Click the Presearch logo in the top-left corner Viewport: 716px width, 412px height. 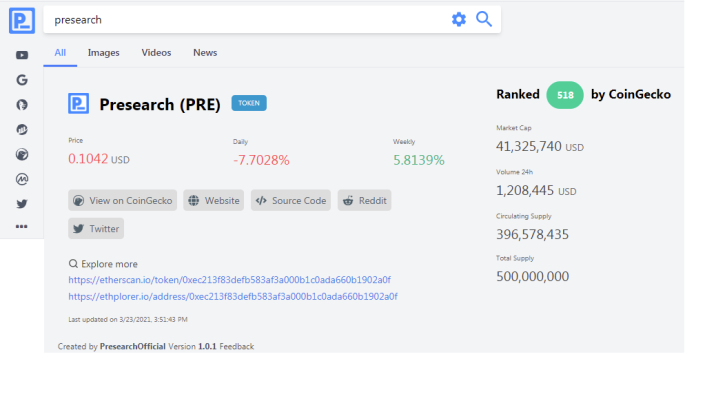click(x=22, y=21)
